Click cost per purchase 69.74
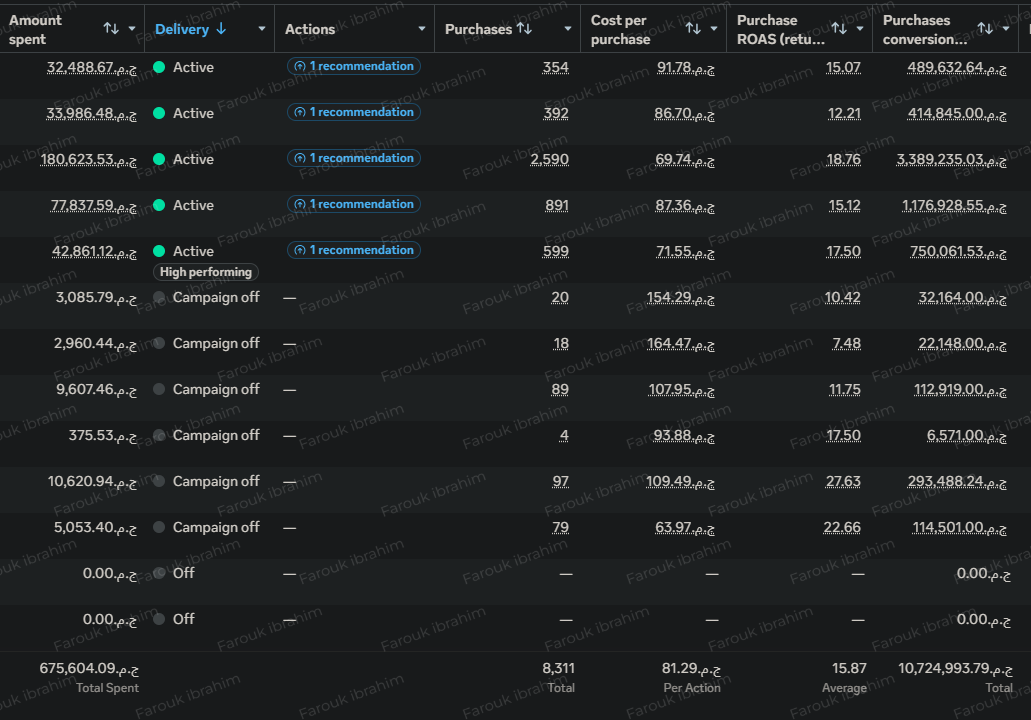1031x720 pixels. tap(685, 160)
